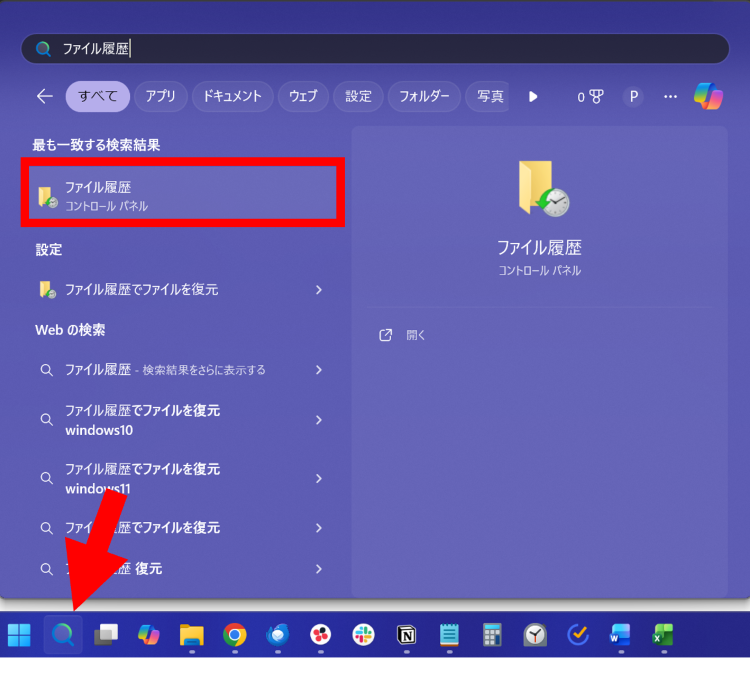Switch to the ドキュメント filter tab
This screenshot has height=680, width=750.
232,96
